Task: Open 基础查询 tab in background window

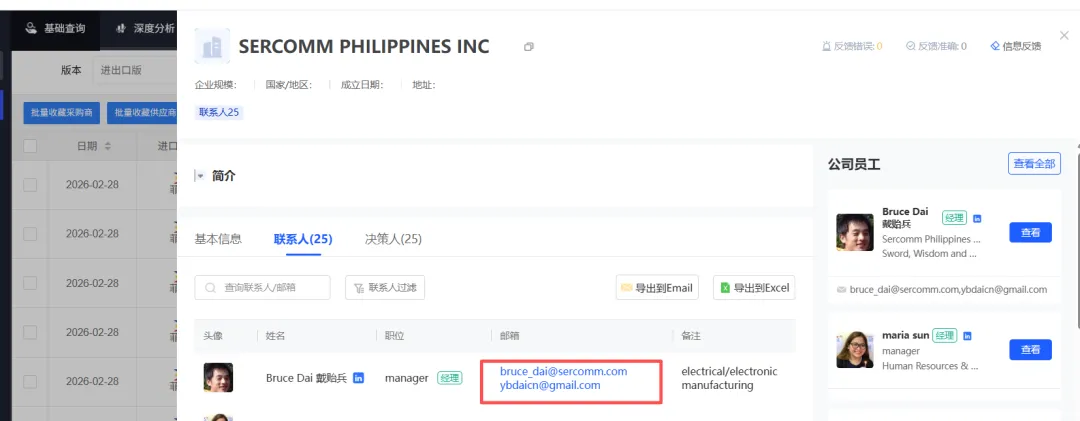Action: 56,29
